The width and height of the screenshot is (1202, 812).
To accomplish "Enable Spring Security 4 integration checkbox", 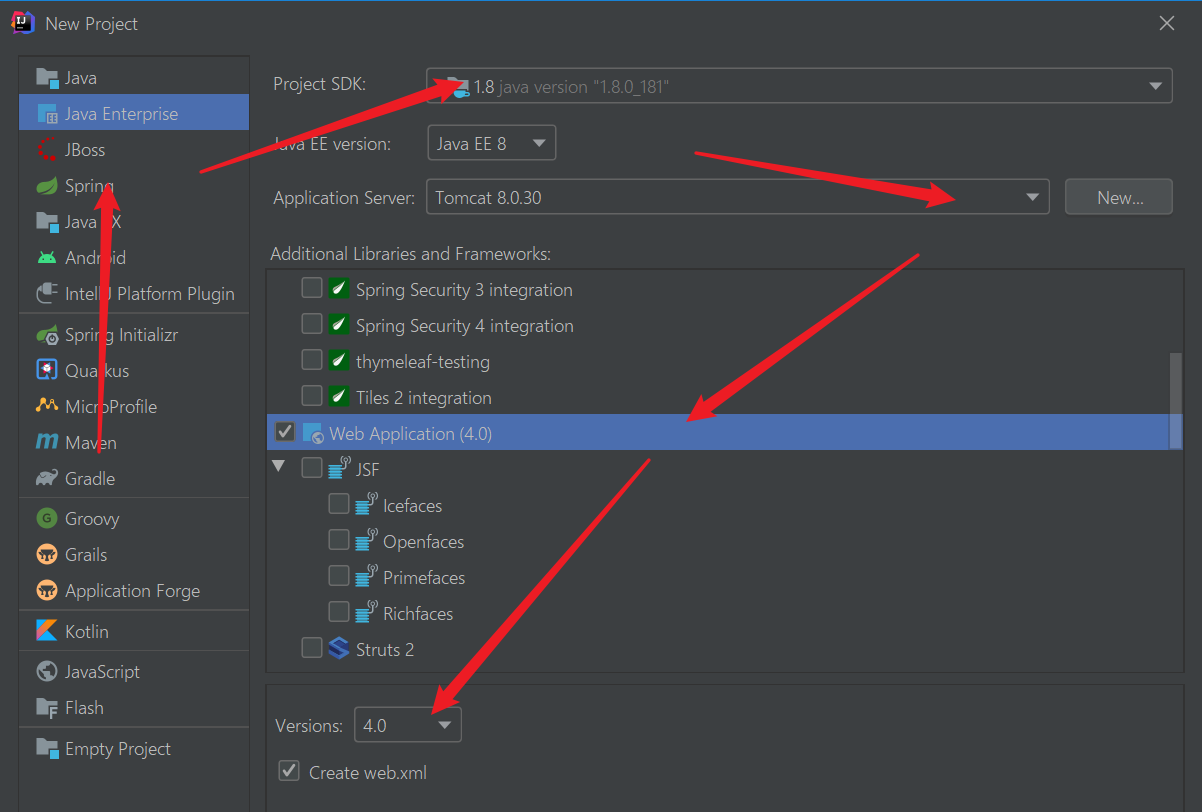I will [x=312, y=324].
